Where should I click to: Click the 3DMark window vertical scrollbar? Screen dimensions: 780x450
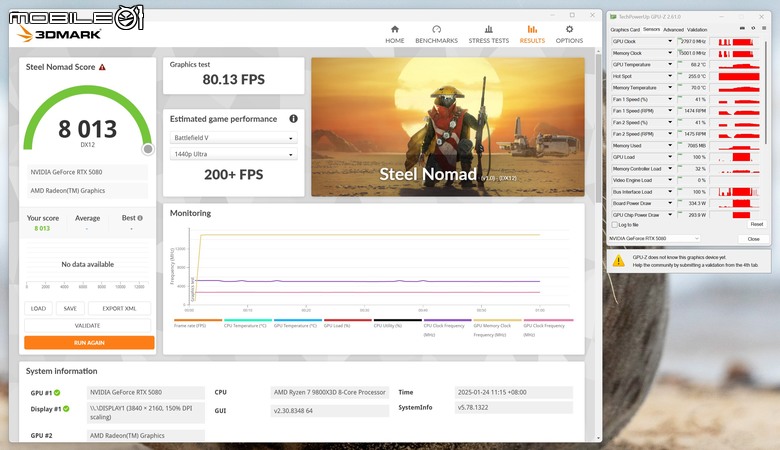[598, 129]
